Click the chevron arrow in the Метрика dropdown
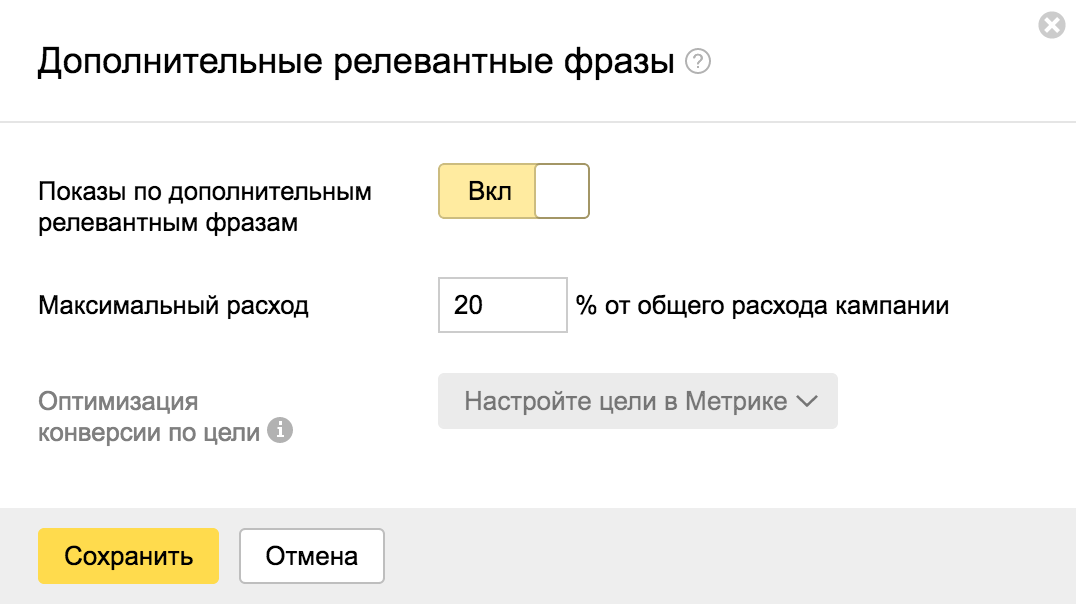The height and width of the screenshot is (604, 1076). point(807,402)
